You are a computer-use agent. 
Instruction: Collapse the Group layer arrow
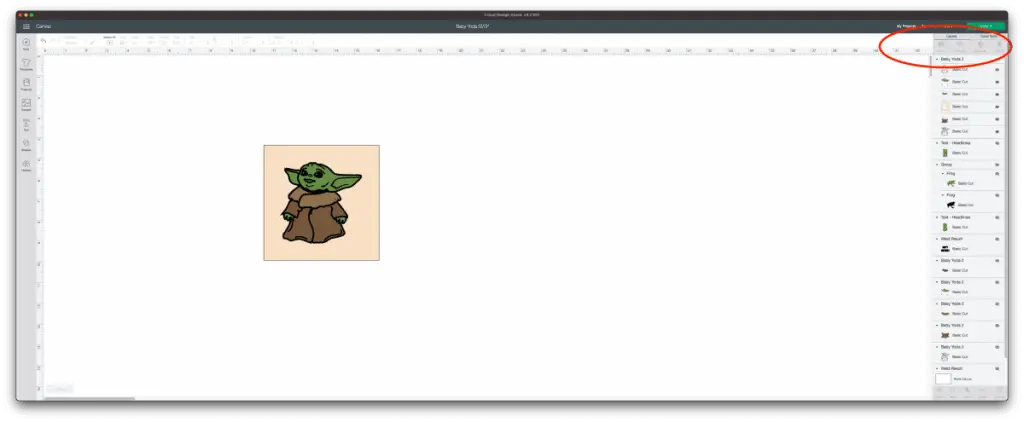937,165
